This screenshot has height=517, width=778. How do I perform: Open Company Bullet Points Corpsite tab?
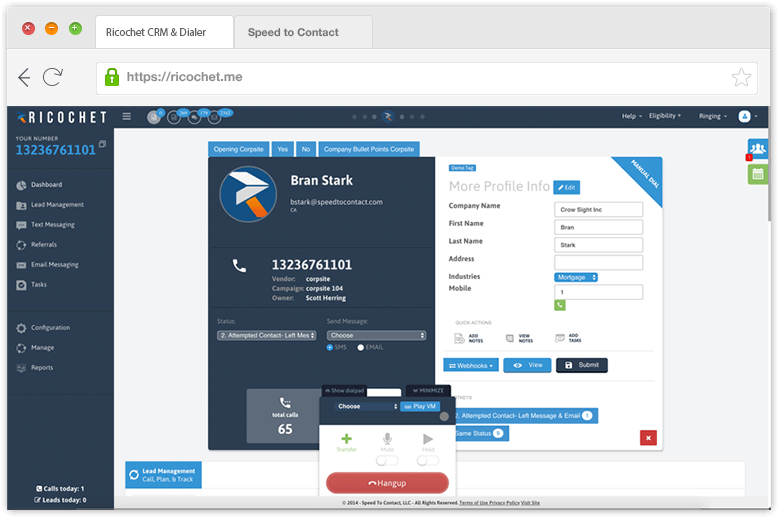tap(369, 149)
